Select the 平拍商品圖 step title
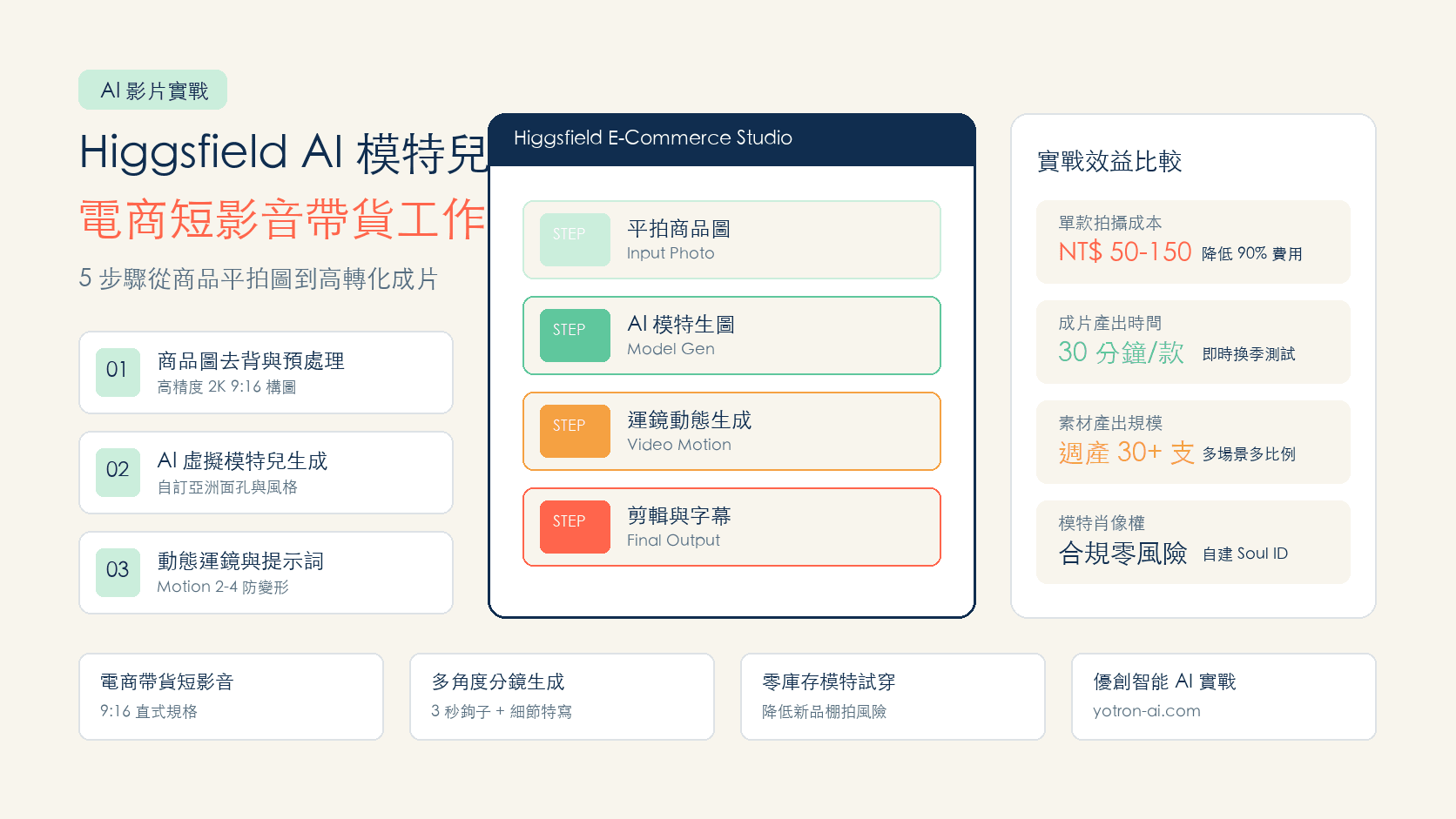The height and width of the screenshot is (819, 1456). [678, 228]
